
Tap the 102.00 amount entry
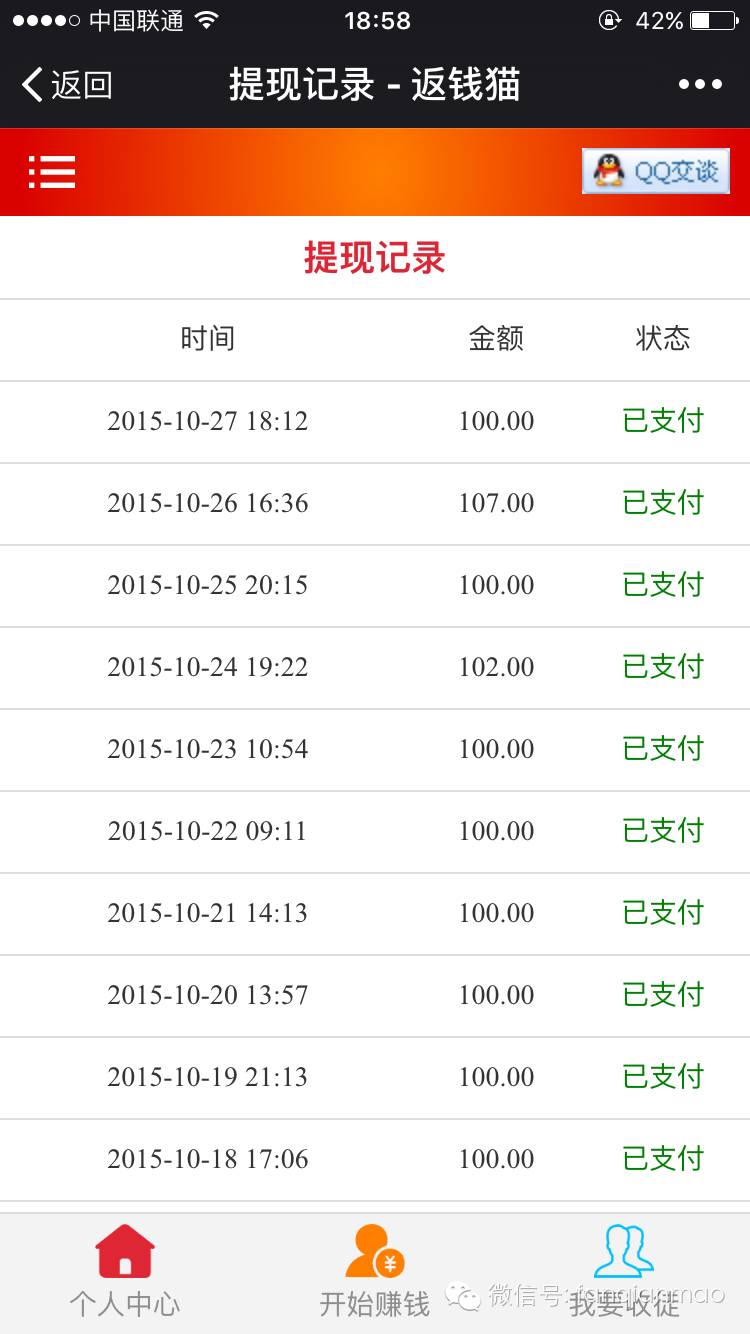click(x=496, y=667)
